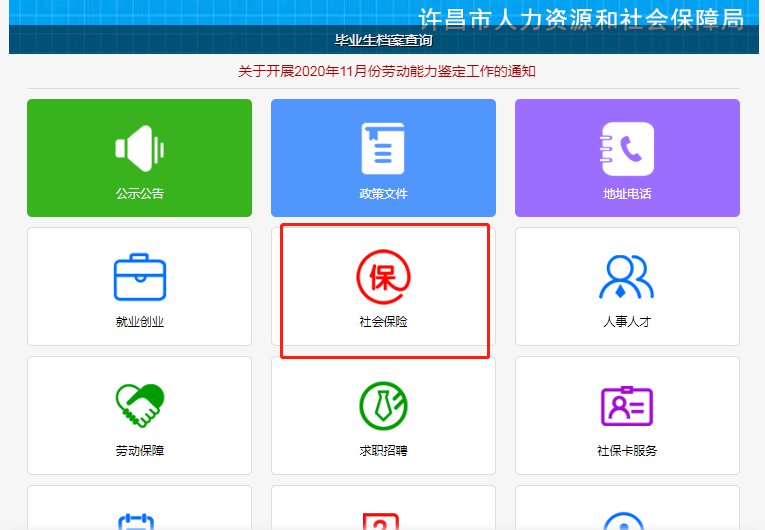Open the 人事人才 people icon
Viewport: 765px width, 530px height.
tap(627, 277)
